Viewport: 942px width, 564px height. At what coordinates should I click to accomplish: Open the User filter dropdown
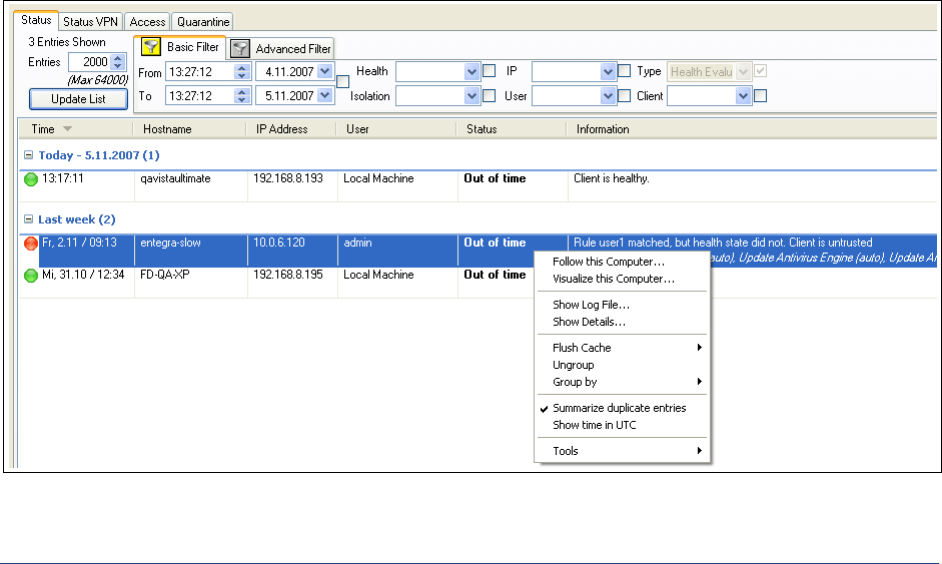pos(608,96)
